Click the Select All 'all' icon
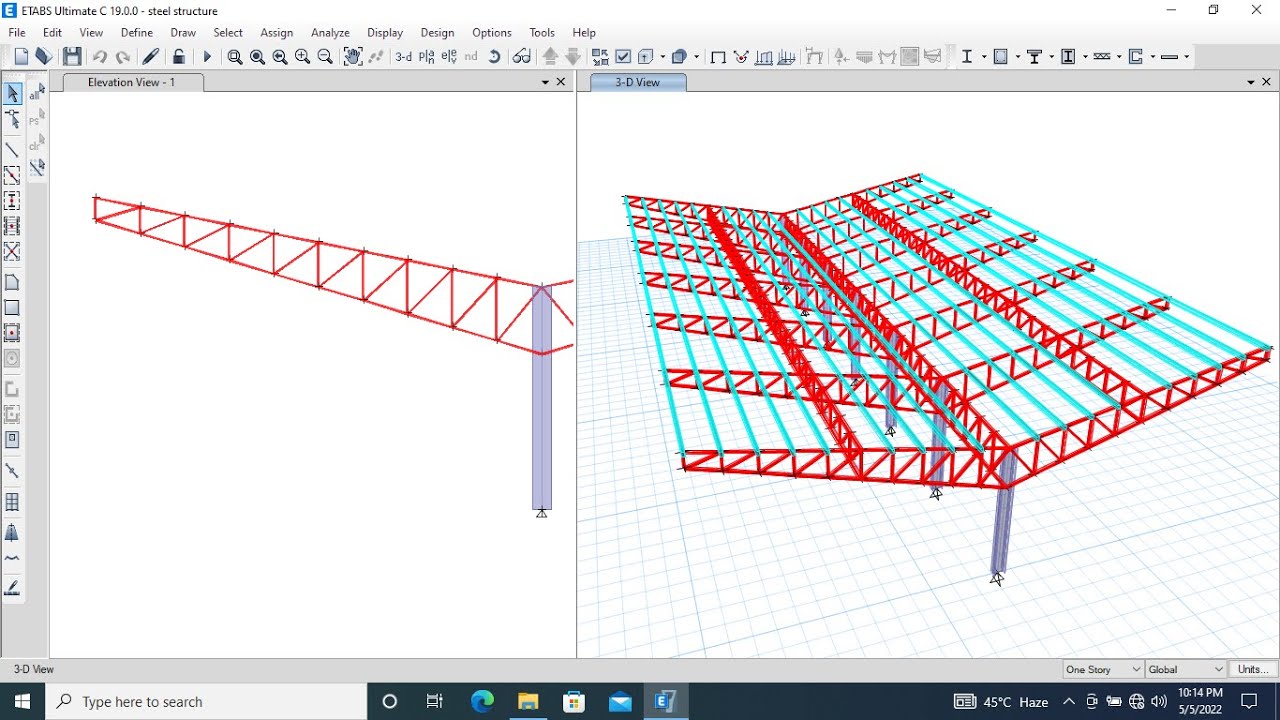Screen dimensions: 1280x720 [37, 94]
